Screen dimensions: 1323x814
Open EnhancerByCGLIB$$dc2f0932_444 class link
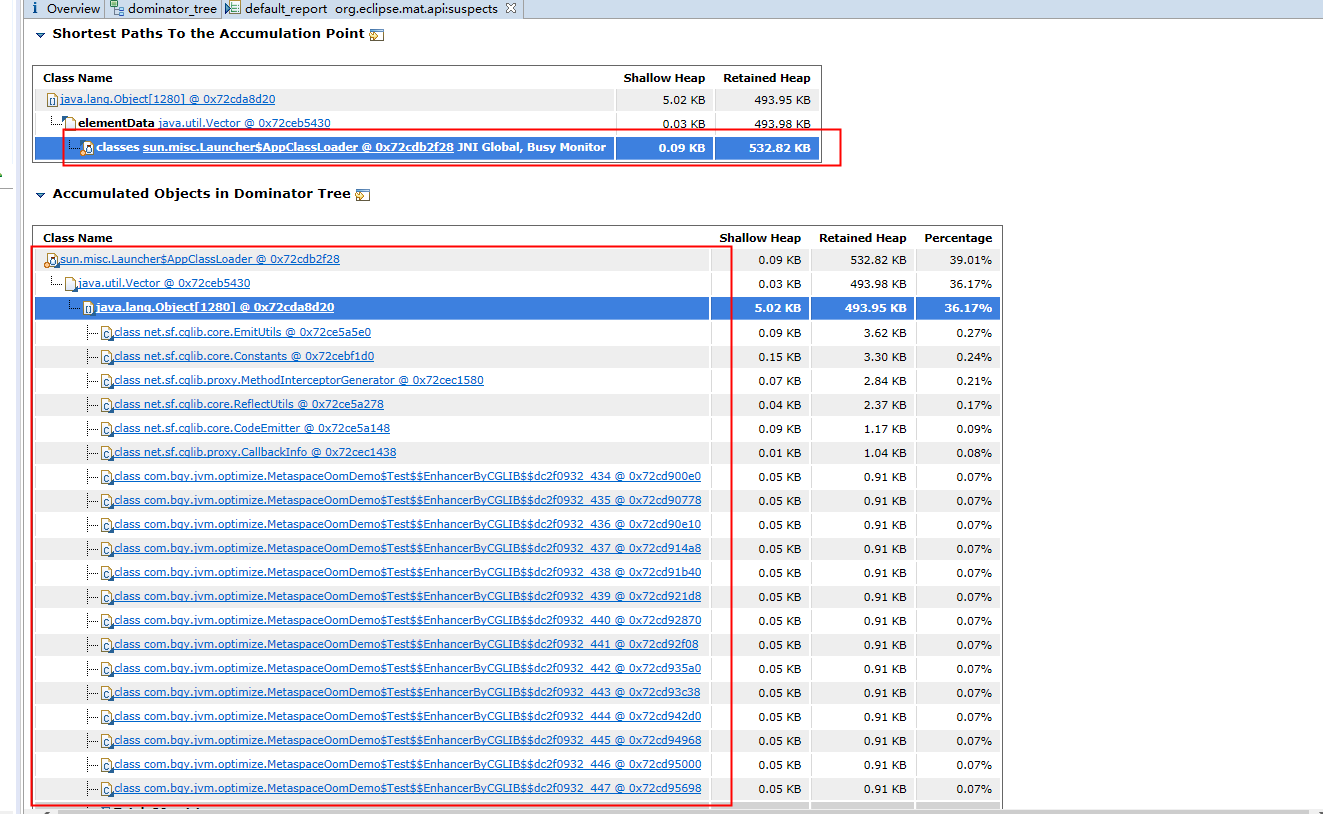[408, 716]
